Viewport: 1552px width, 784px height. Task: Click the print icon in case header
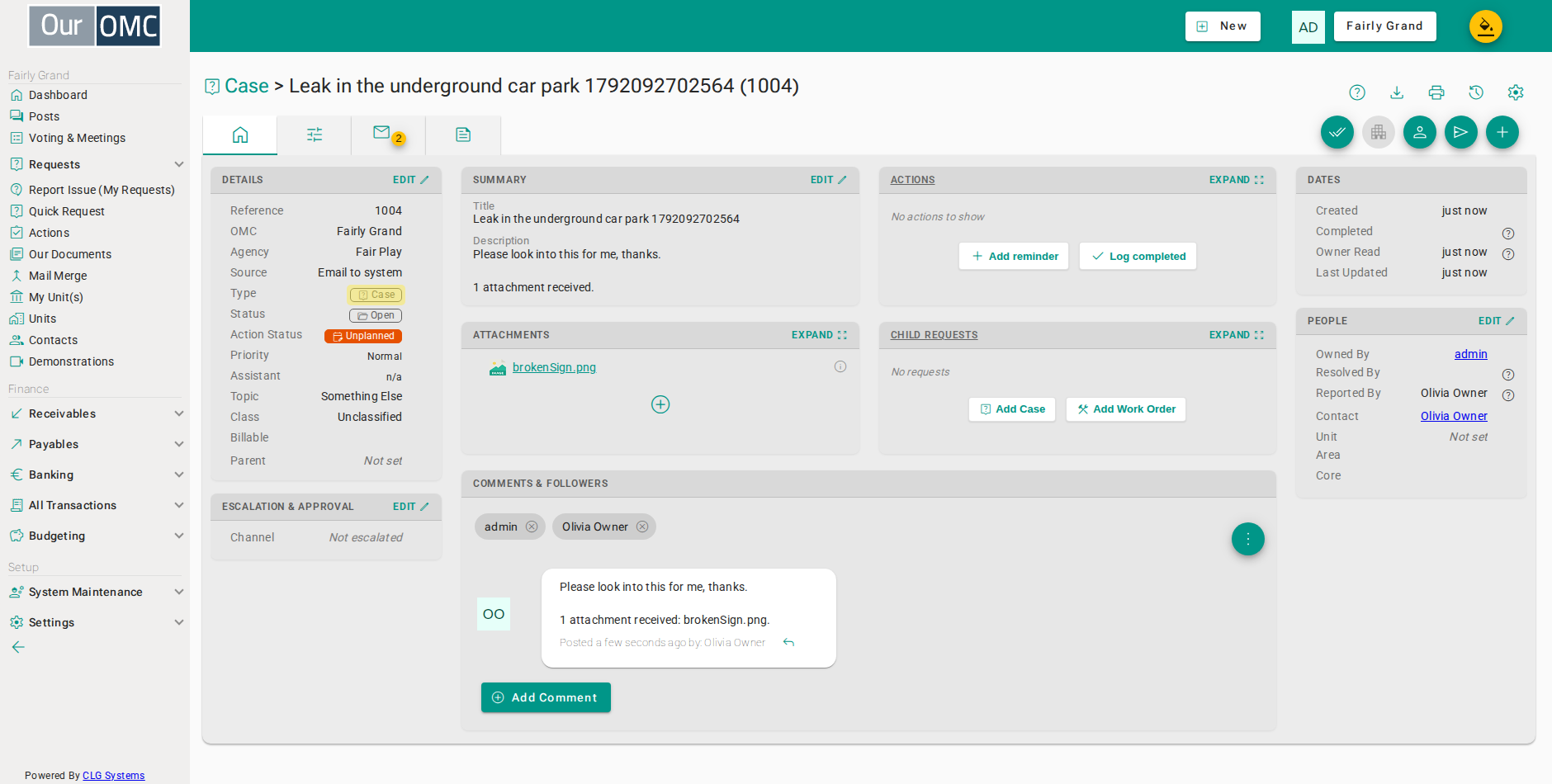click(1436, 92)
